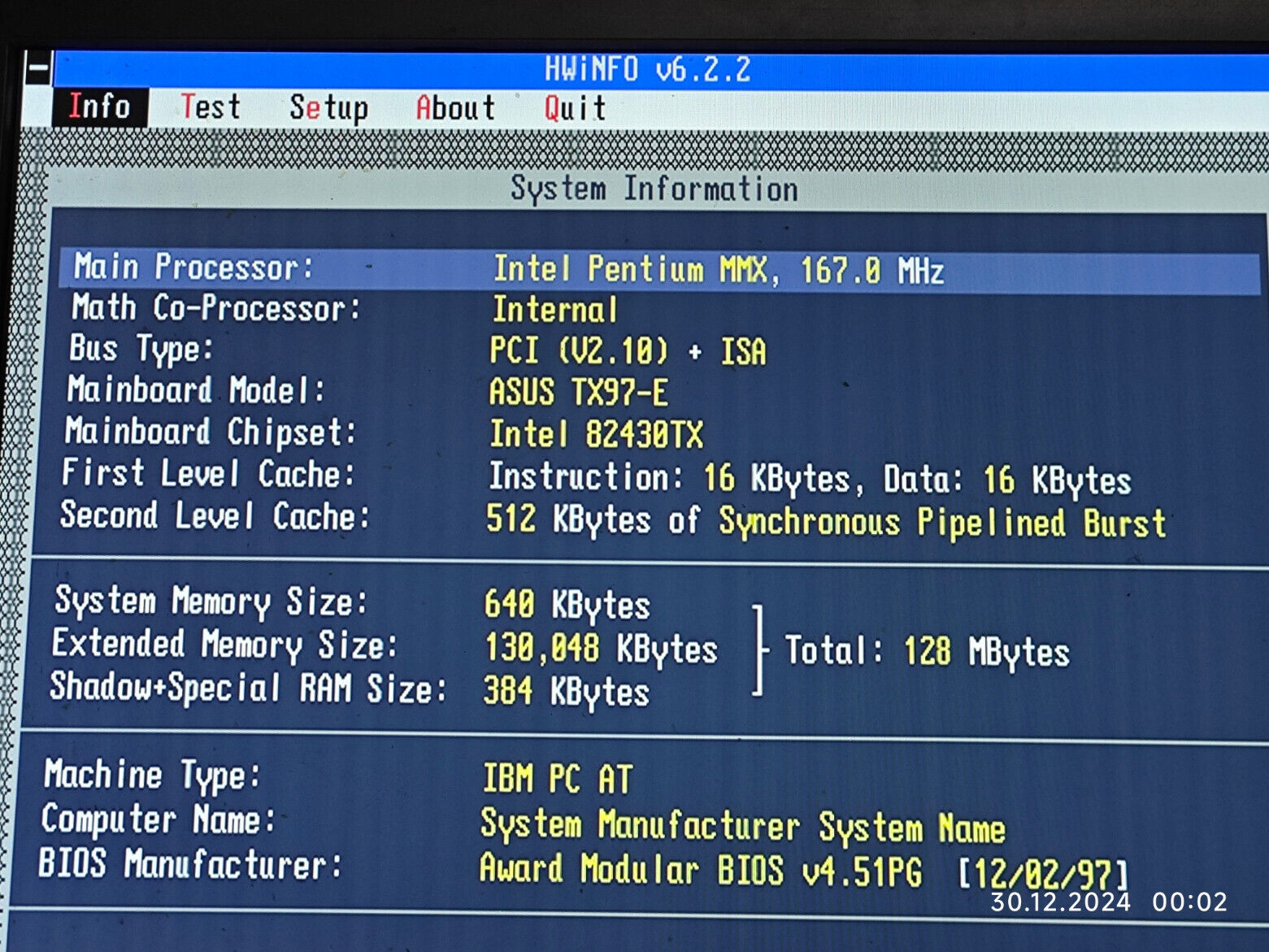Click the System Memory Size label

(211, 602)
